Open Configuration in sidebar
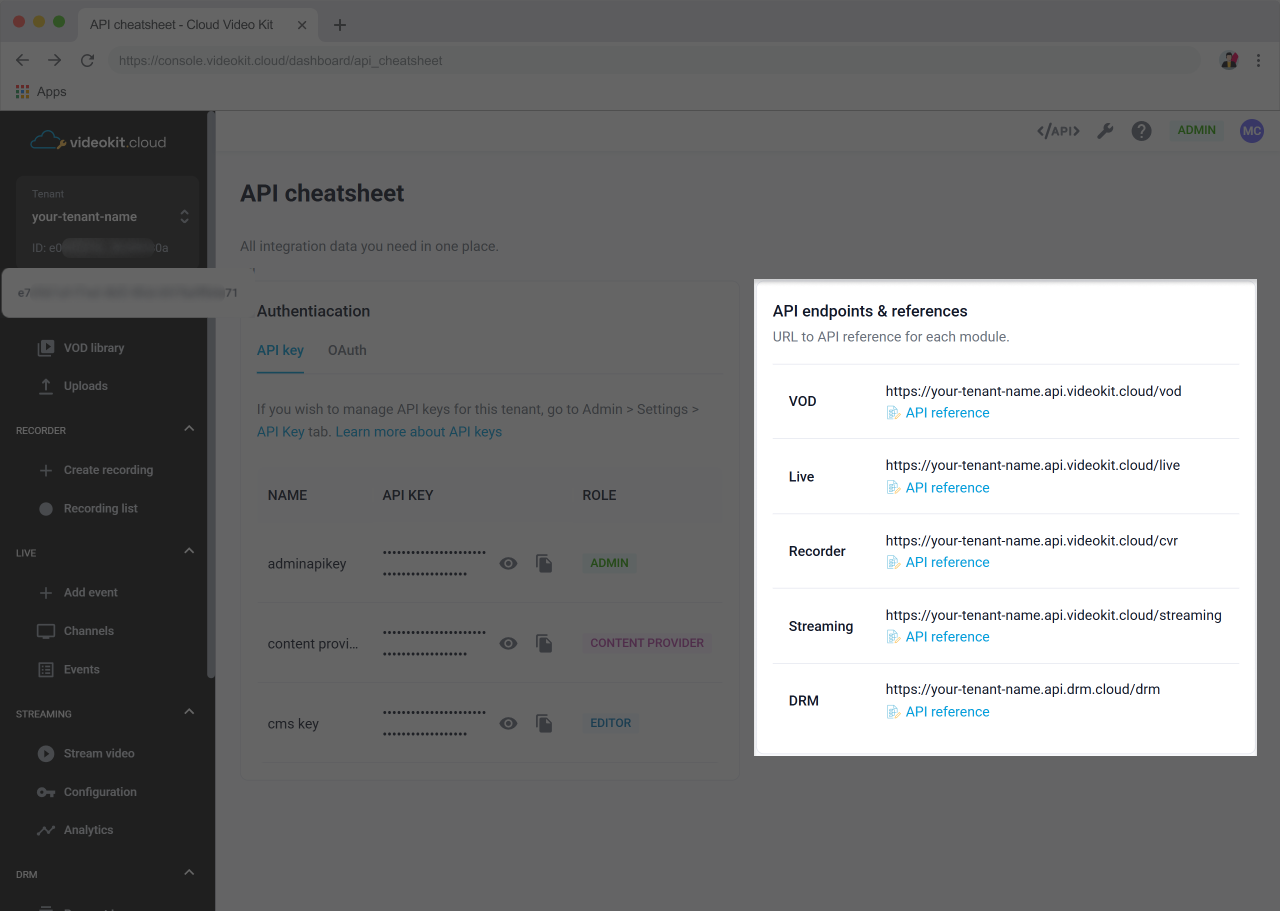The image size is (1280, 911). point(100,792)
